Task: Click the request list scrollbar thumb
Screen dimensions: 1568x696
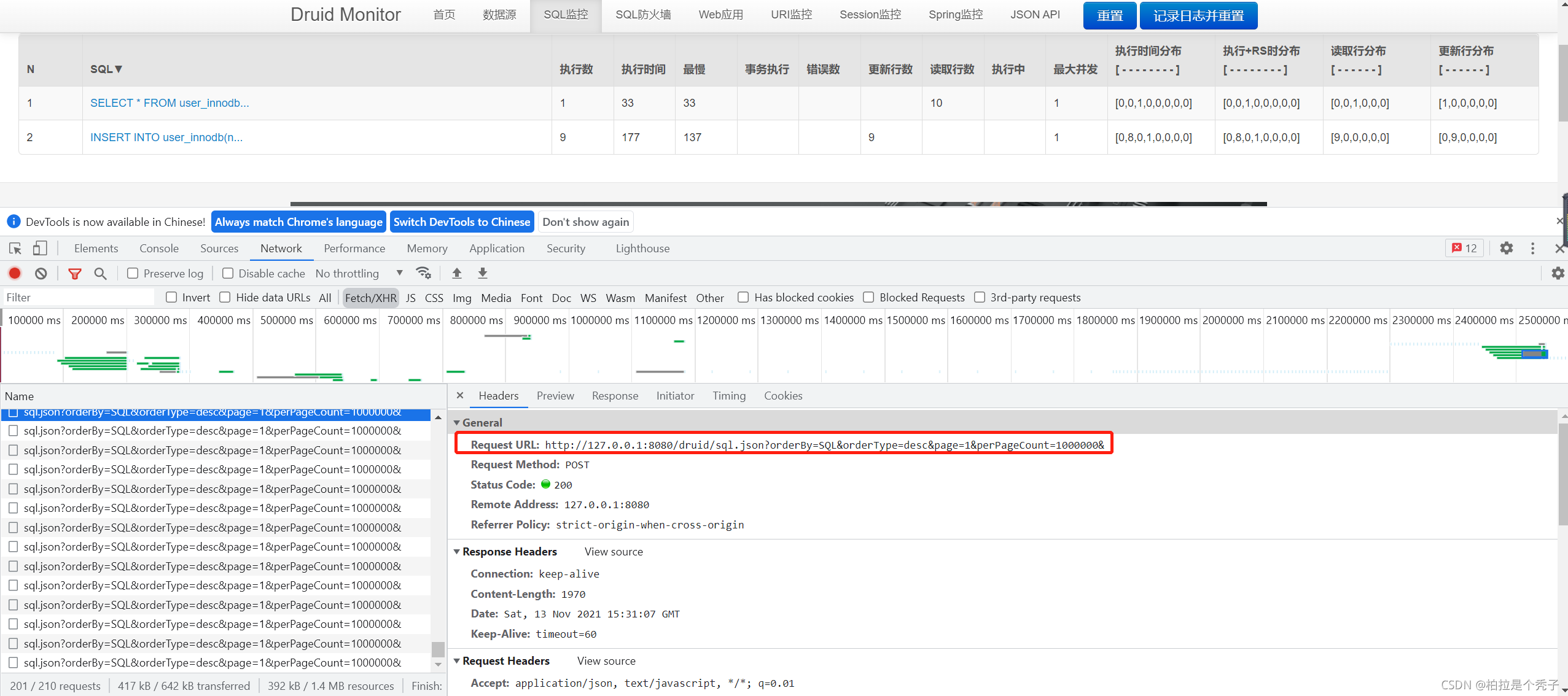Action: coord(438,649)
